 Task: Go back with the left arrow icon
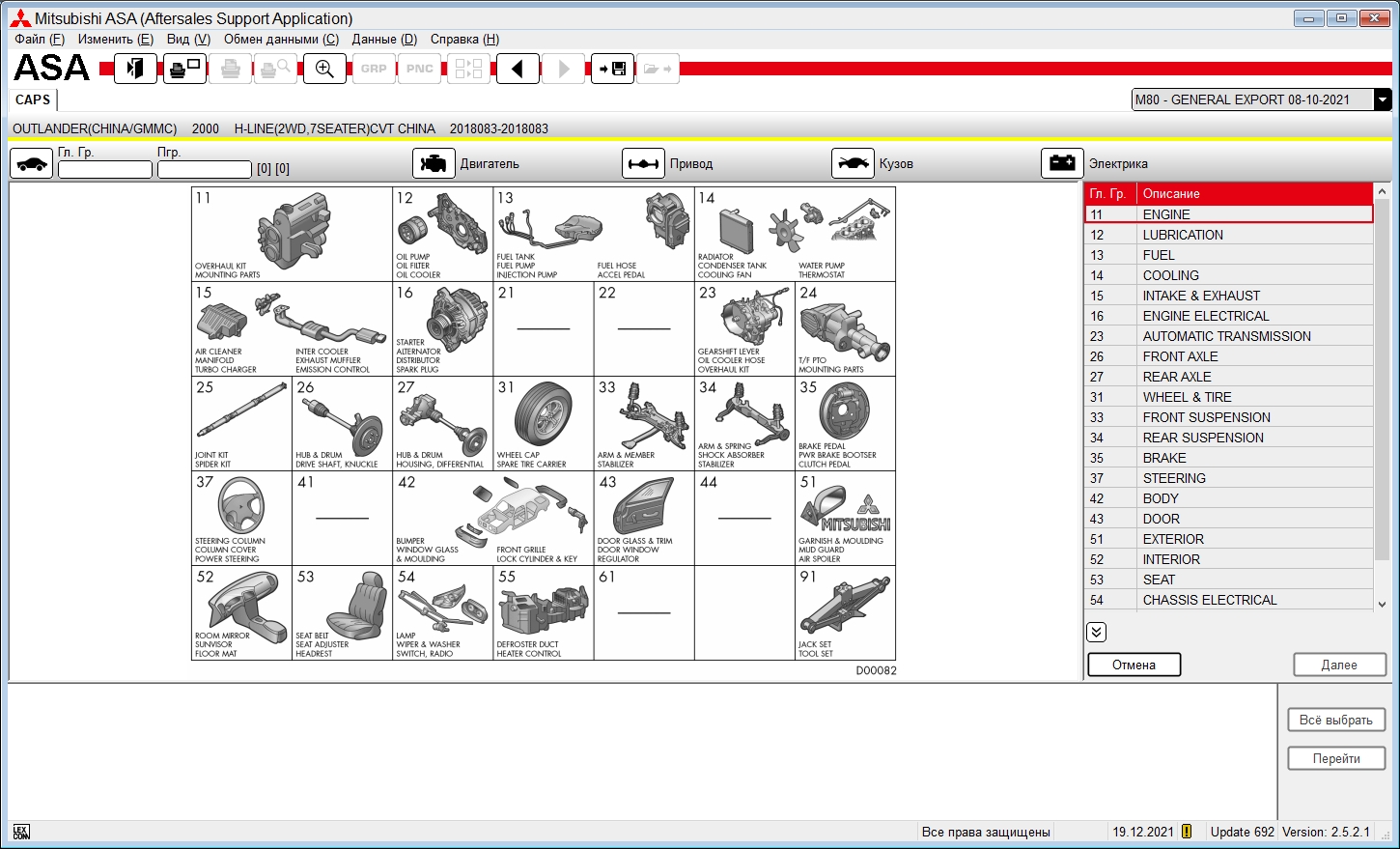[x=518, y=69]
